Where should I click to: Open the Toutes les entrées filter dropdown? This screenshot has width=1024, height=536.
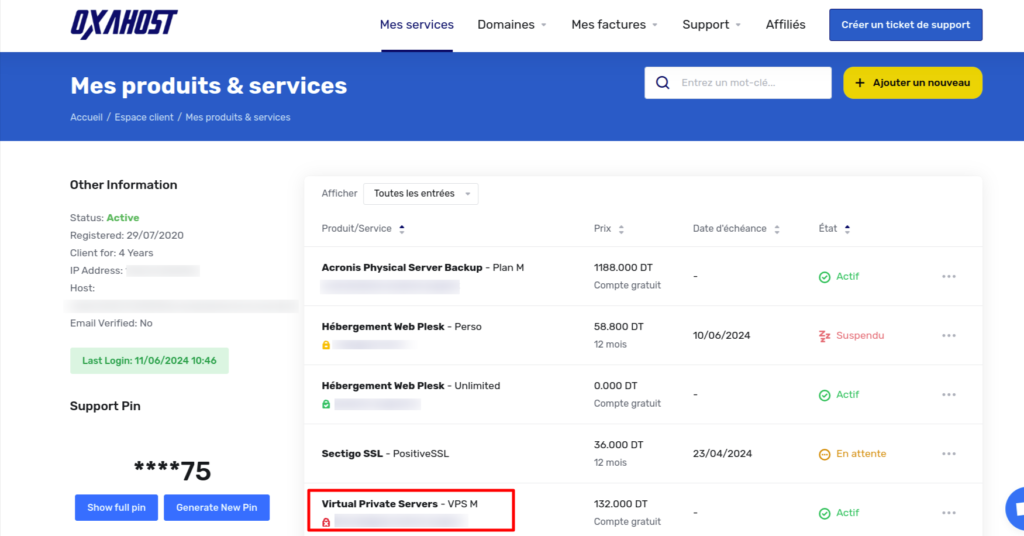pos(420,194)
